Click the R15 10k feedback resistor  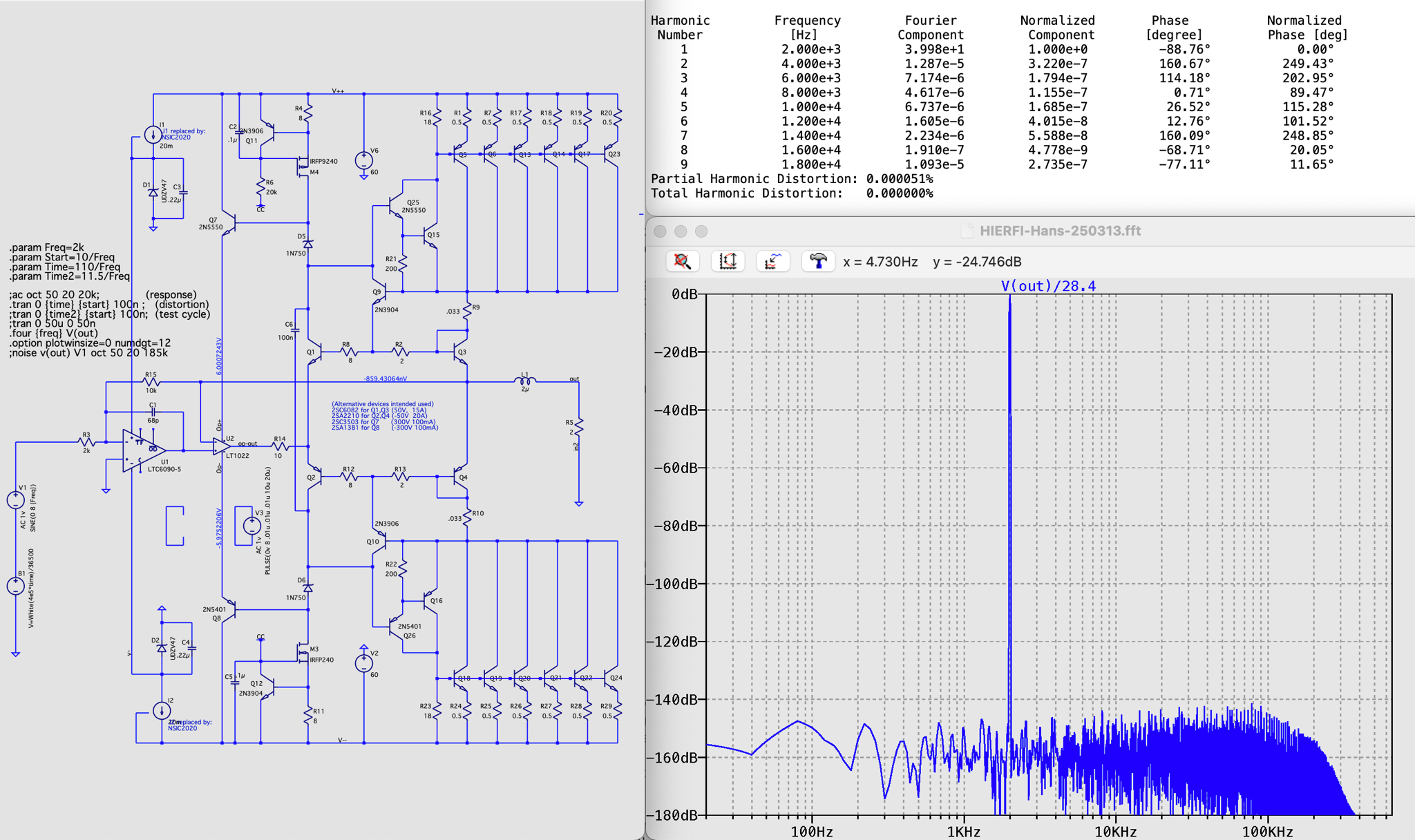coord(151,381)
